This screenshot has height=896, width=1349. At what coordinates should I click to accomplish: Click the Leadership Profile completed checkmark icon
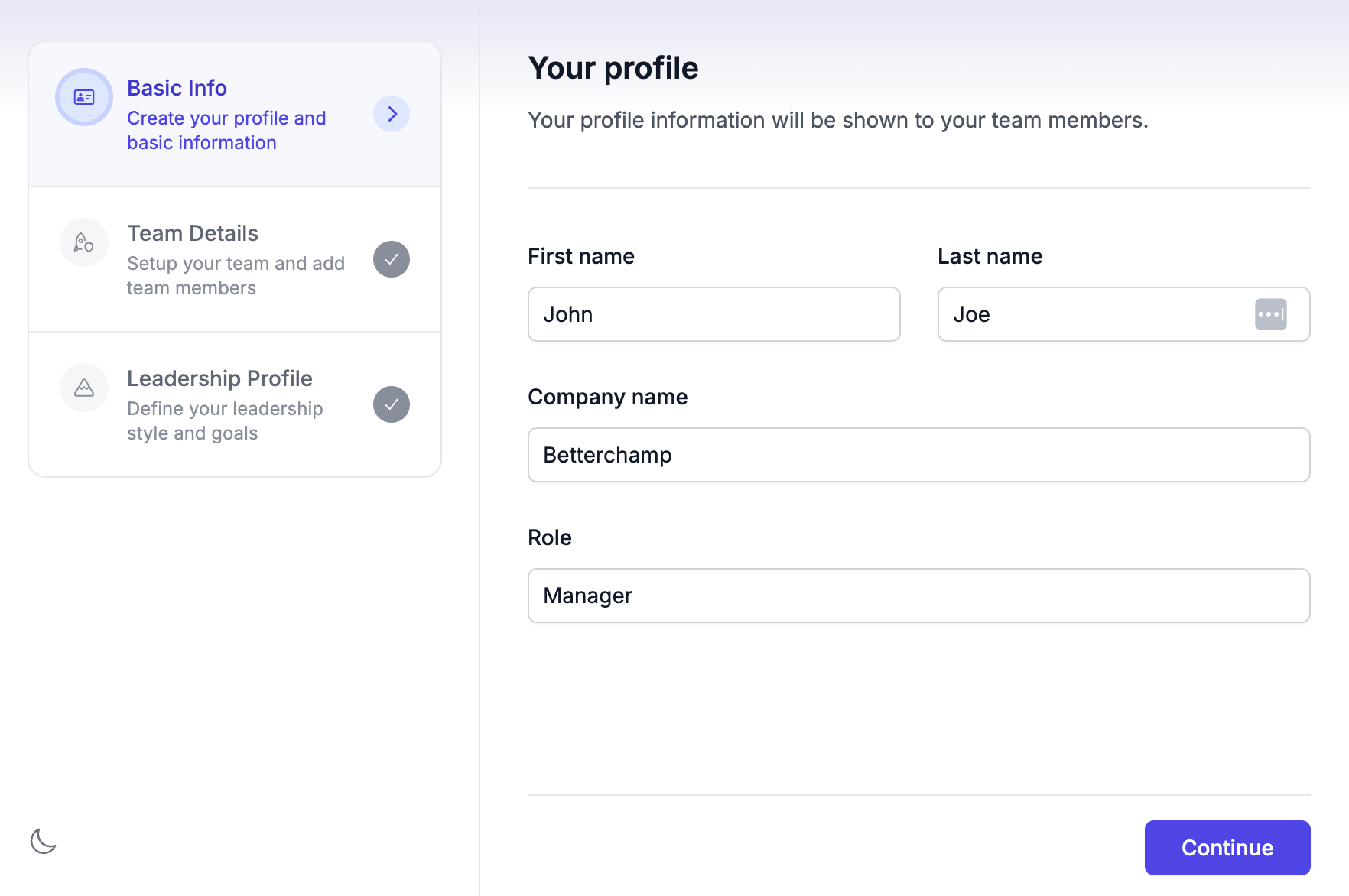click(392, 404)
